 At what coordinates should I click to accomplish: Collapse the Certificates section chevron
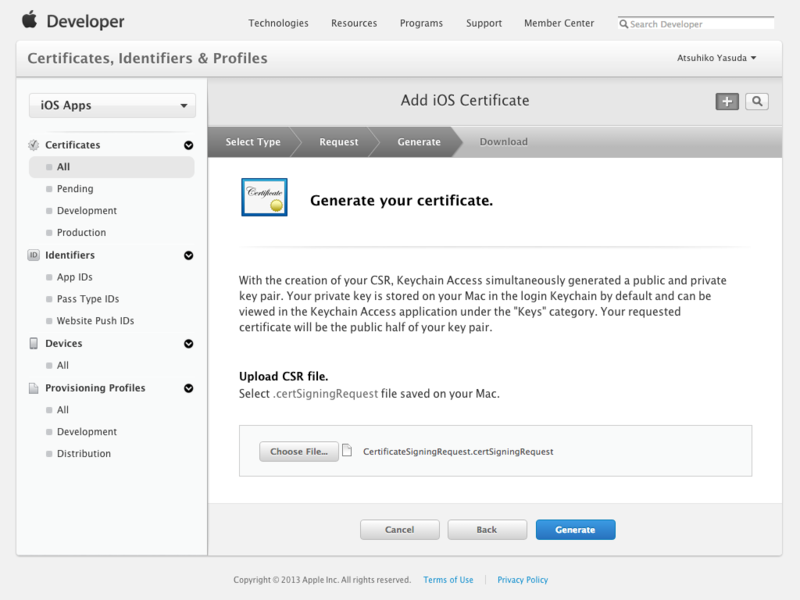(189, 145)
